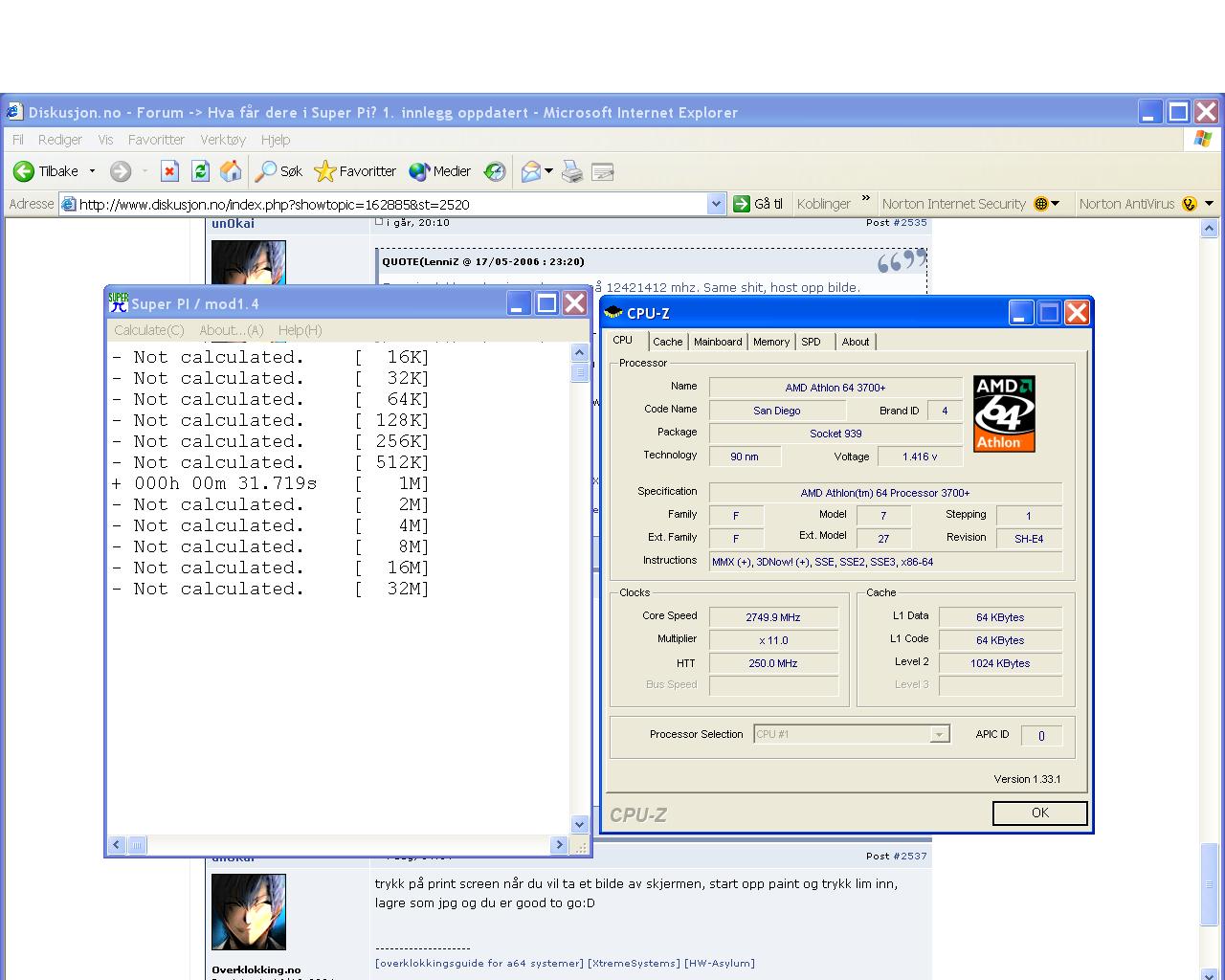Open Super PI About...(A) menu
The image size is (1225, 980).
pos(231,329)
